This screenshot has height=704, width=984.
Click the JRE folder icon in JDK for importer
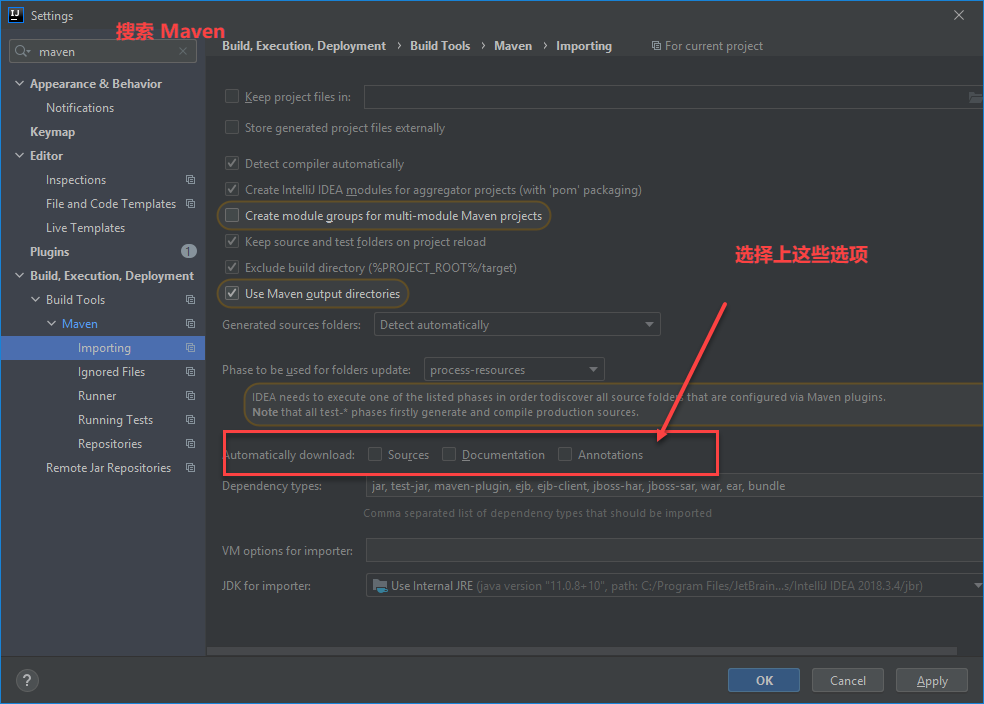[x=380, y=585]
